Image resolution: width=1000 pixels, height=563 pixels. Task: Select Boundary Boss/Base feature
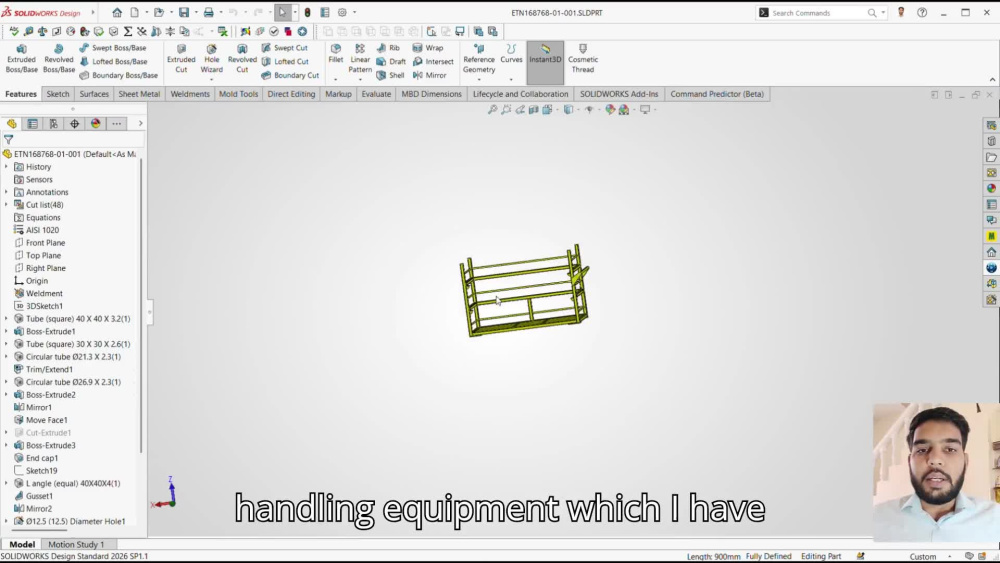pos(119,75)
